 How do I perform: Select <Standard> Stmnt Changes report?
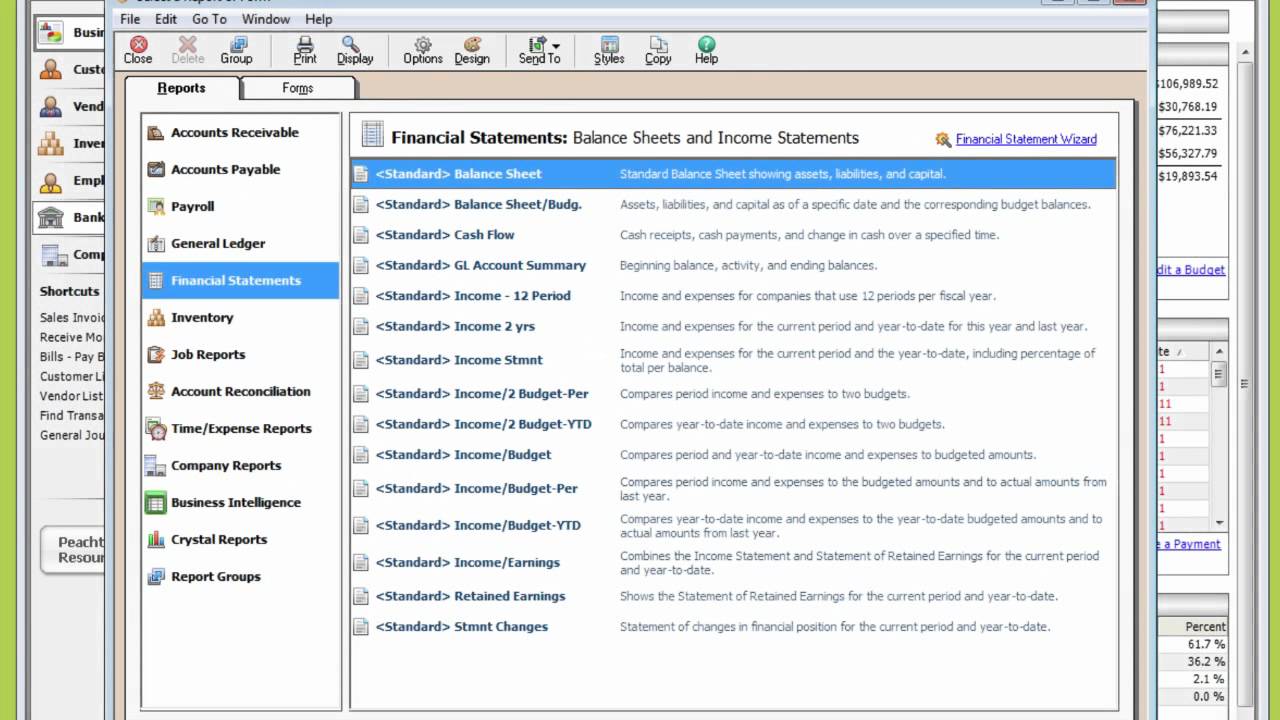(x=733, y=627)
